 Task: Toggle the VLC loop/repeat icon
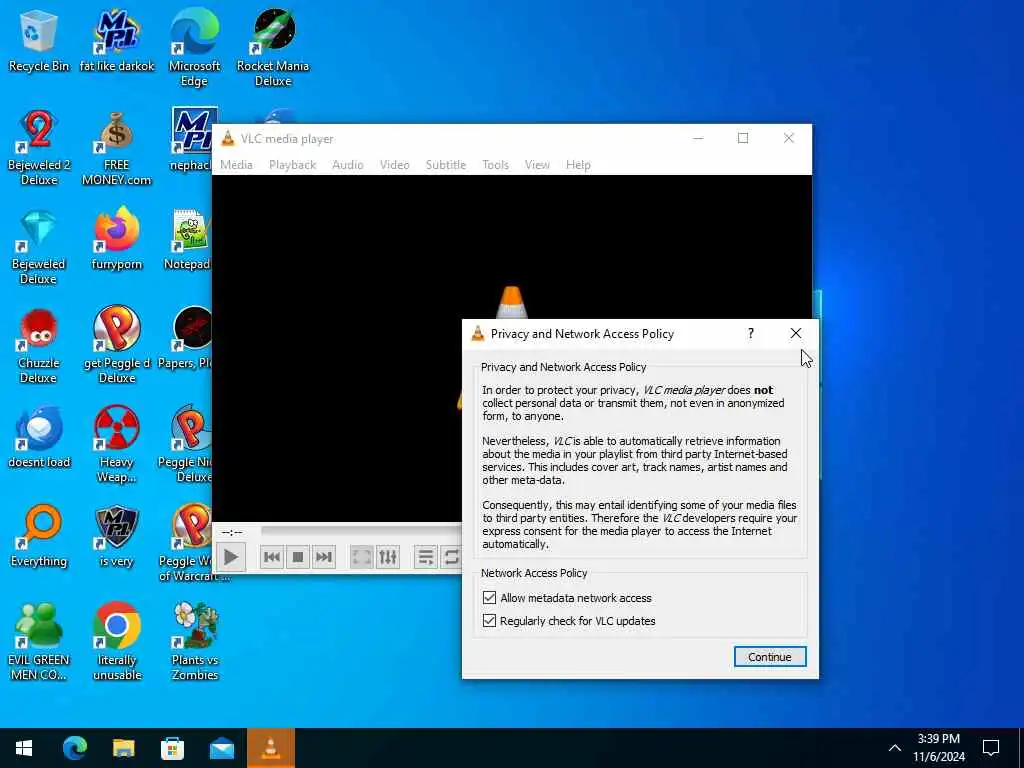coord(451,557)
